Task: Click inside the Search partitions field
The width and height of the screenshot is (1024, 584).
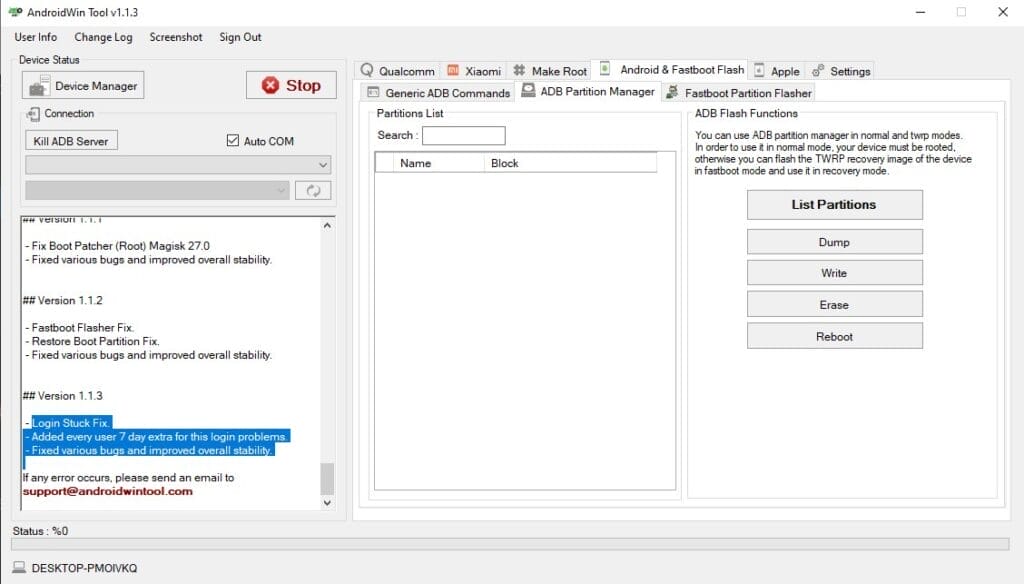Action: pyautogui.click(x=465, y=135)
